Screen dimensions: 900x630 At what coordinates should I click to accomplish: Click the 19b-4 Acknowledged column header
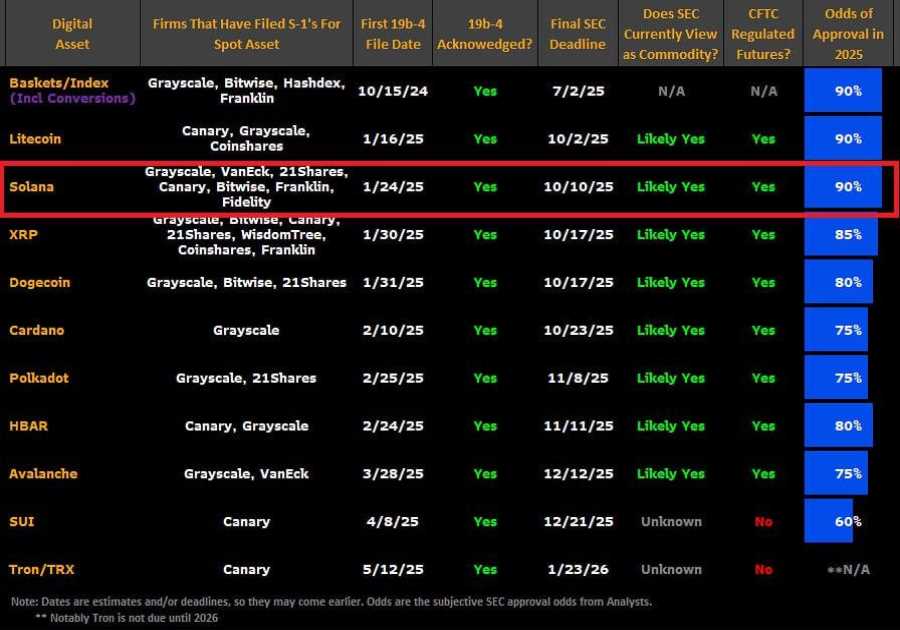(x=485, y=34)
